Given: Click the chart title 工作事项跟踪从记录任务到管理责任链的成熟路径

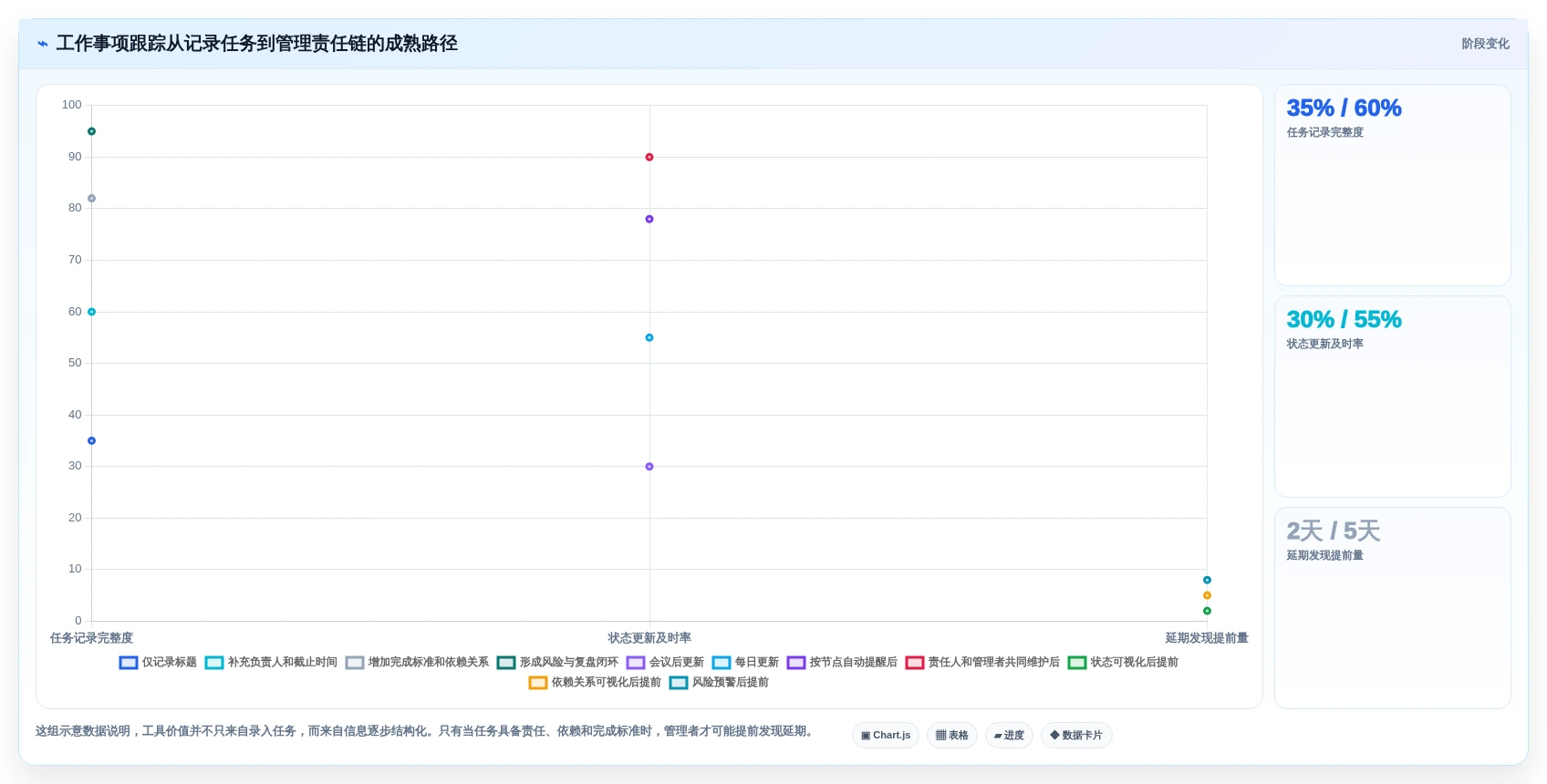Looking at the screenshot, I should (x=256, y=44).
